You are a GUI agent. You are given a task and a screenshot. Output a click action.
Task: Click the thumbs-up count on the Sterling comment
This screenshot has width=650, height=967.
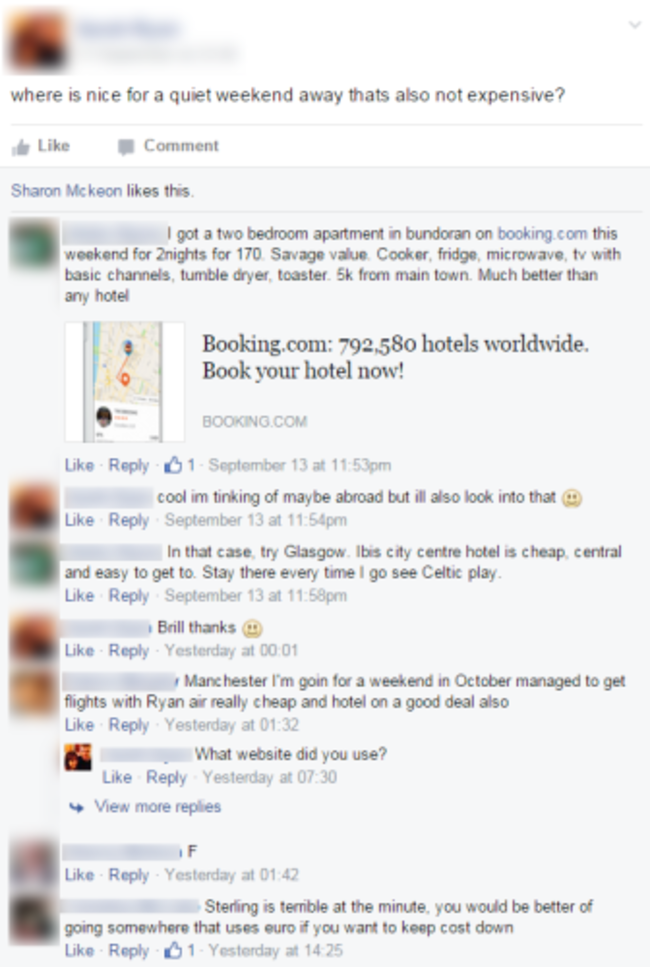click(x=179, y=950)
